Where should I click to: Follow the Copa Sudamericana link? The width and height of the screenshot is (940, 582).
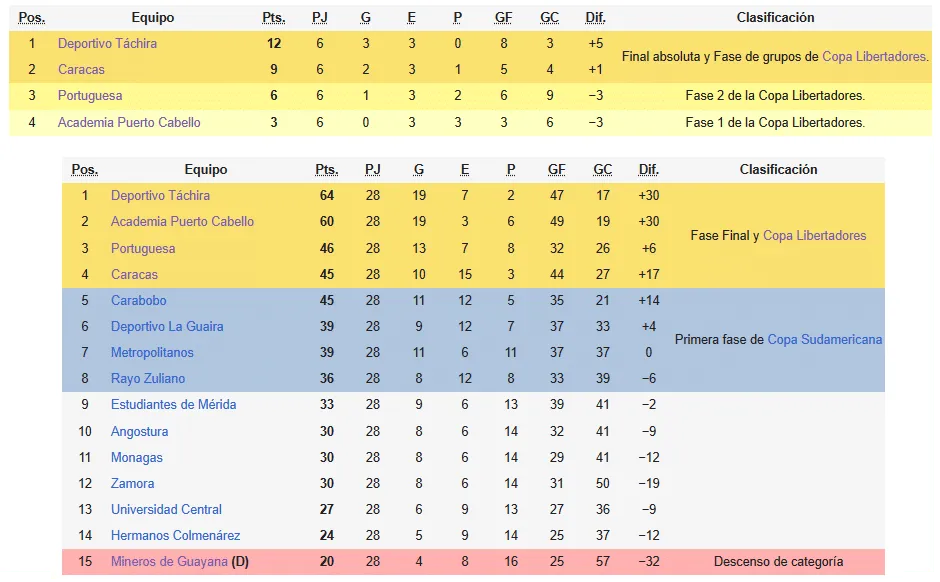point(825,340)
